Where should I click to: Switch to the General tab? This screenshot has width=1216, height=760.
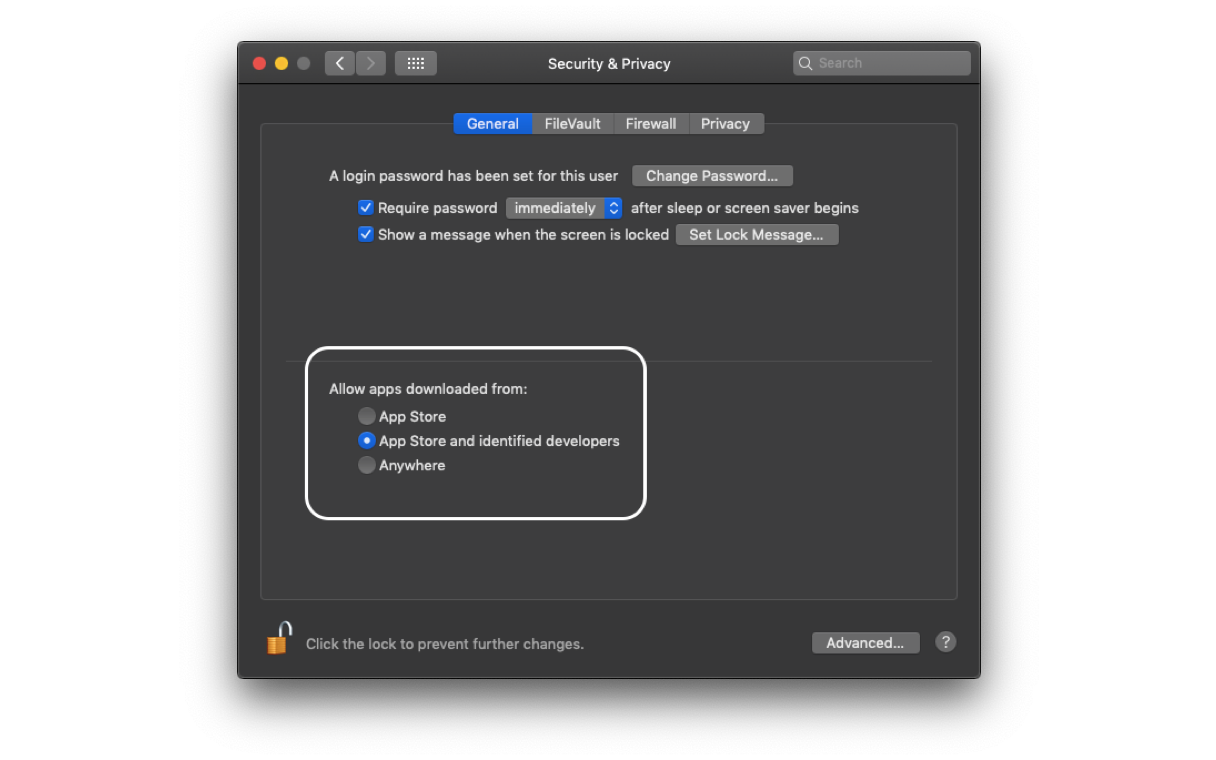click(x=492, y=124)
